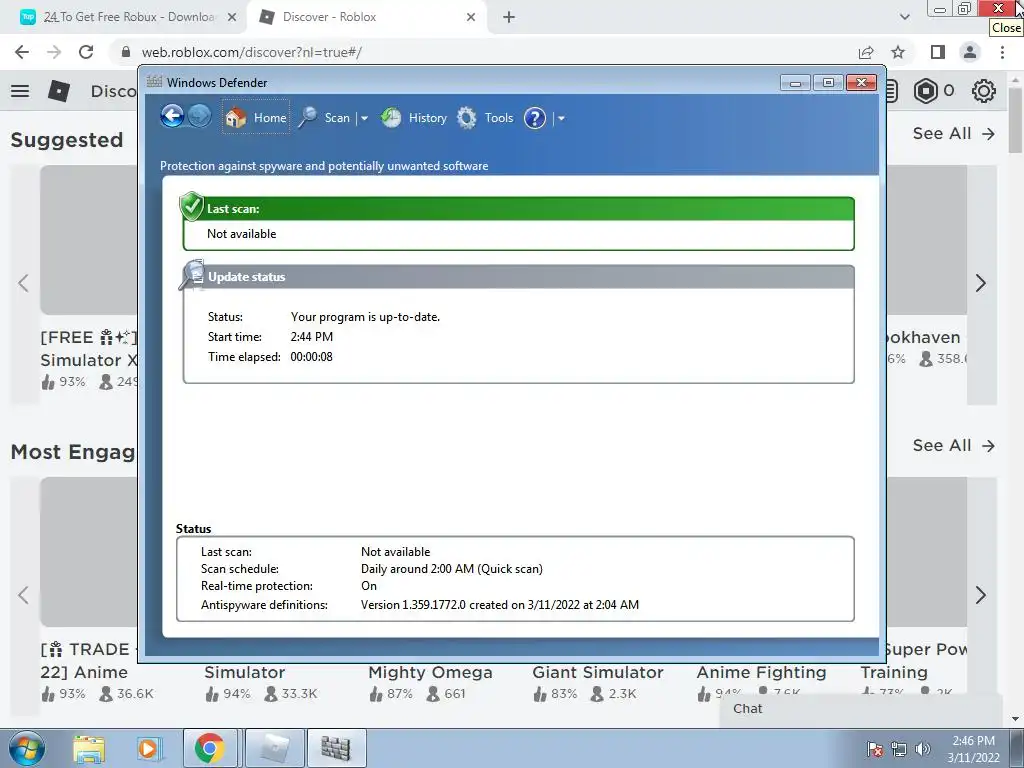Show next Most Engaging games with right arrow
This screenshot has height=768, width=1024.
981,595
